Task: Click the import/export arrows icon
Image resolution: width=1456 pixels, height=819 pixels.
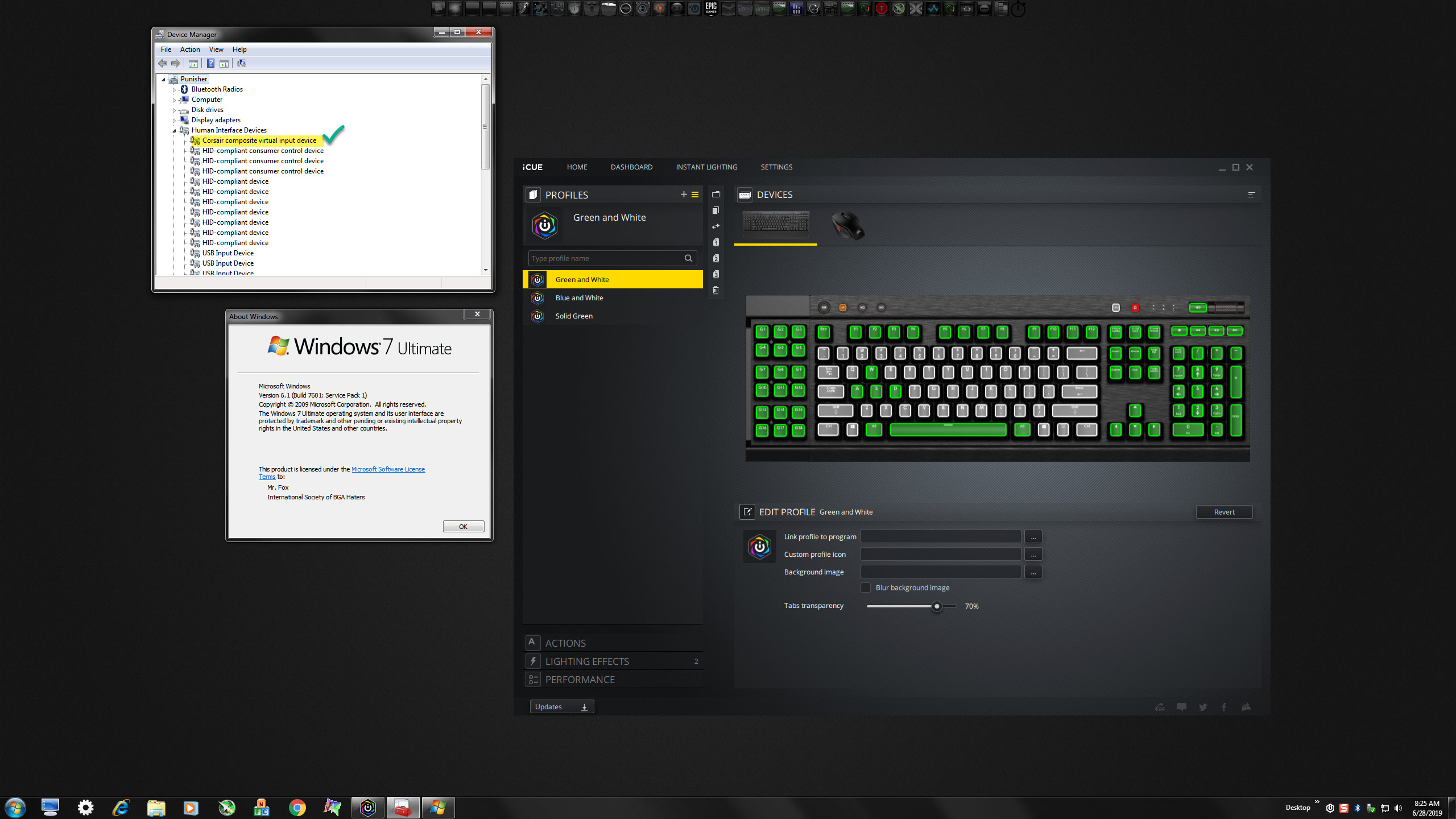Action: (716, 226)
